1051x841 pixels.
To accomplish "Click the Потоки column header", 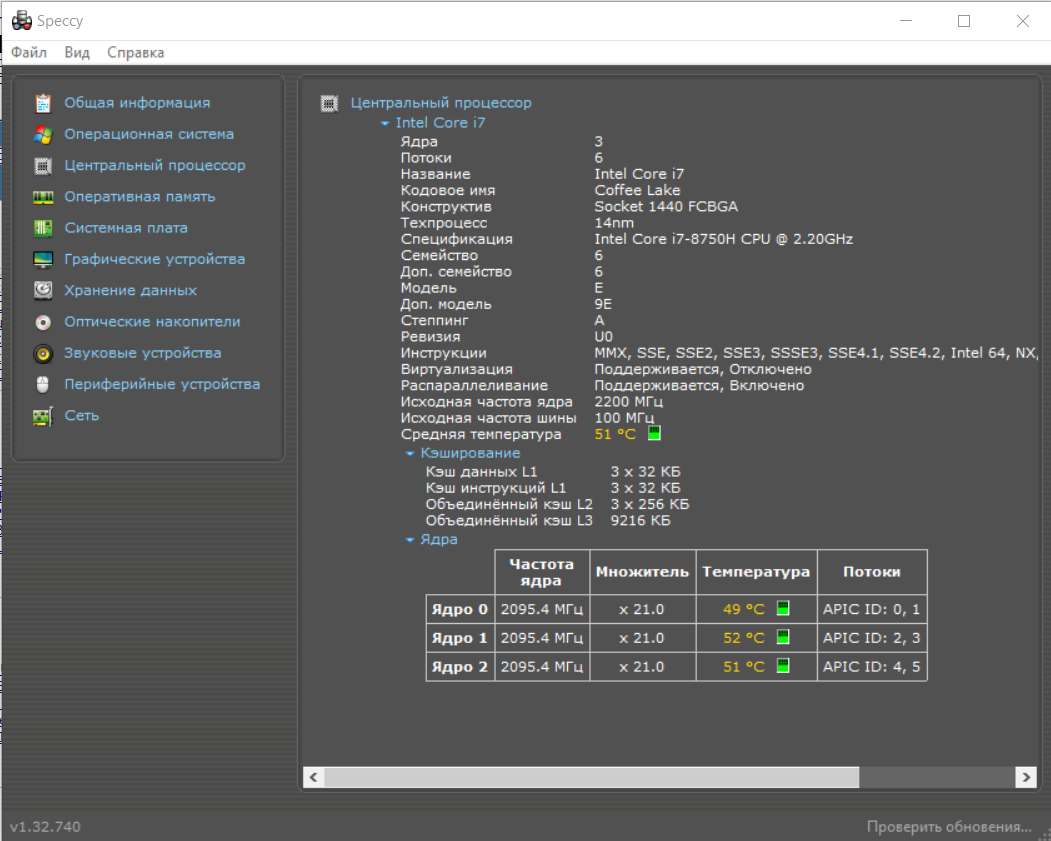I will [x=871, y=572].
